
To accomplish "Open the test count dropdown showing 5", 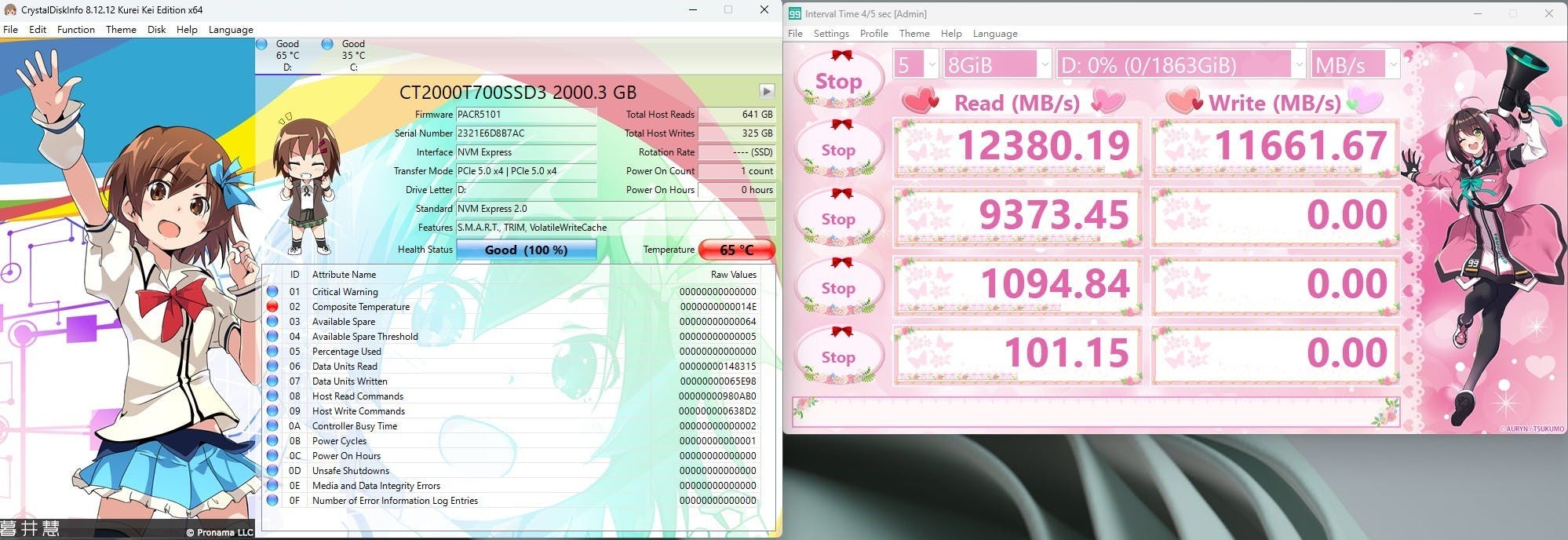I will click(x=915, y=64).
